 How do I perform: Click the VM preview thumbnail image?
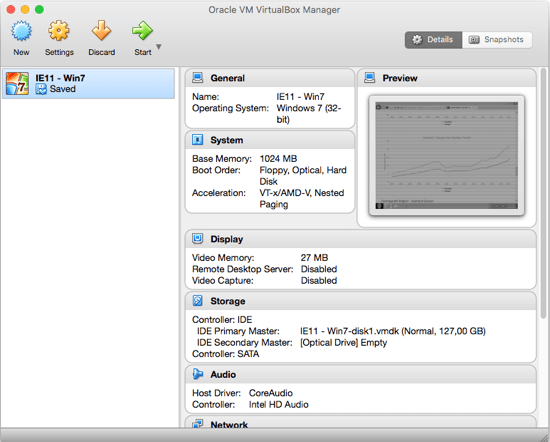point(447,155)
